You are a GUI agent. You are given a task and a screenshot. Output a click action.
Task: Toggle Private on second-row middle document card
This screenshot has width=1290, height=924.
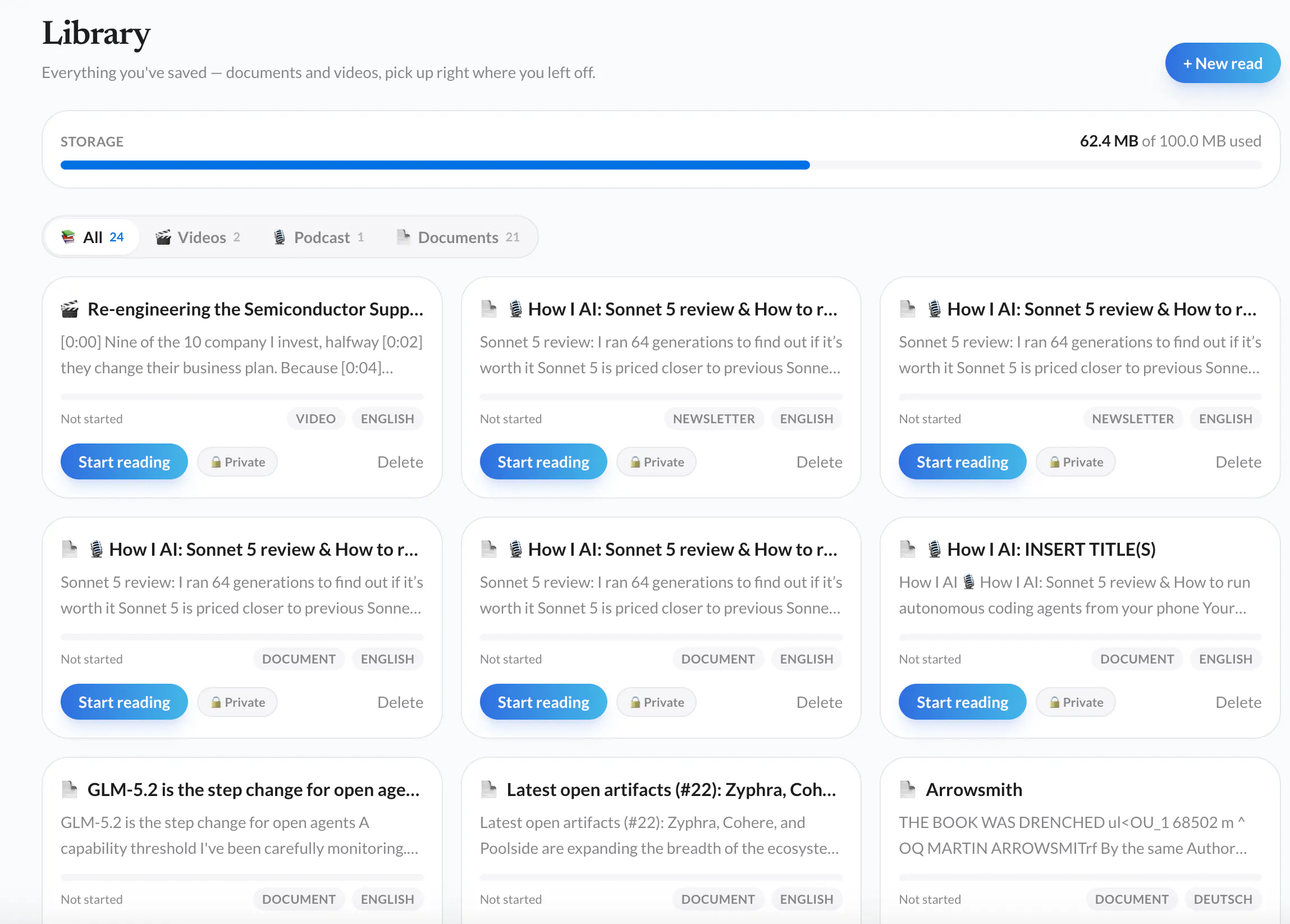pos(656,702)
